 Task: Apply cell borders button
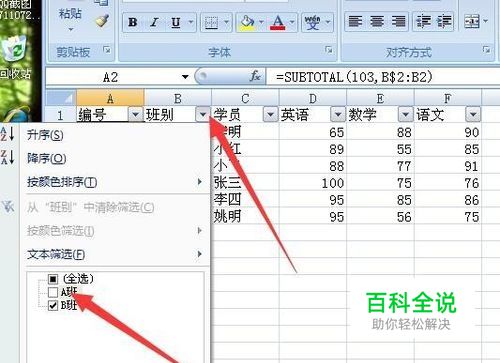pyautogui.click(x=211, y=22)
